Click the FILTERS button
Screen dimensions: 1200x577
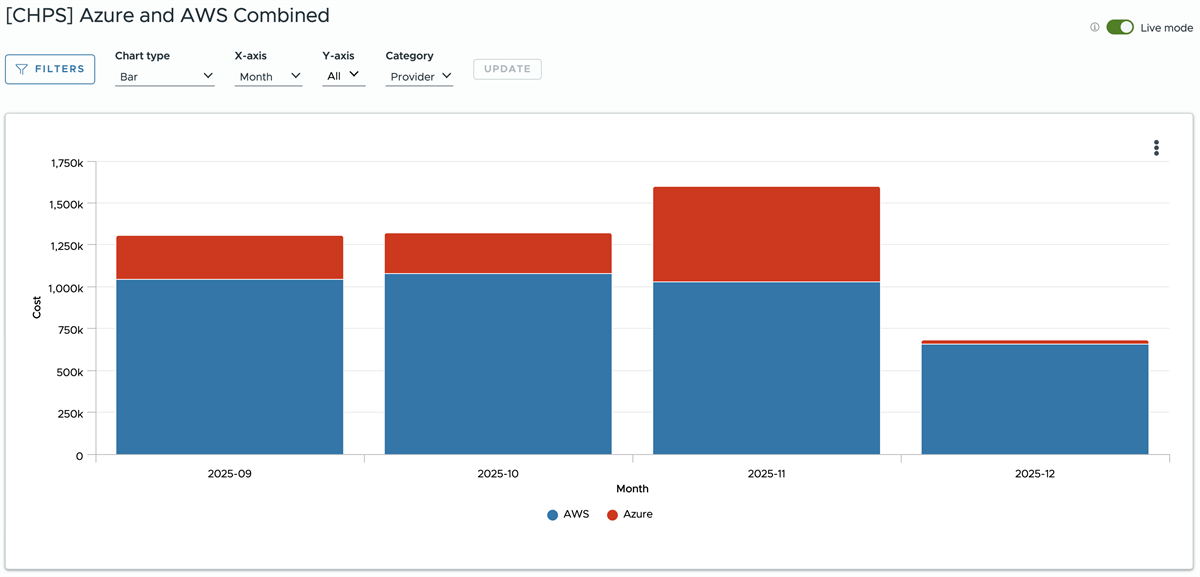50,69
